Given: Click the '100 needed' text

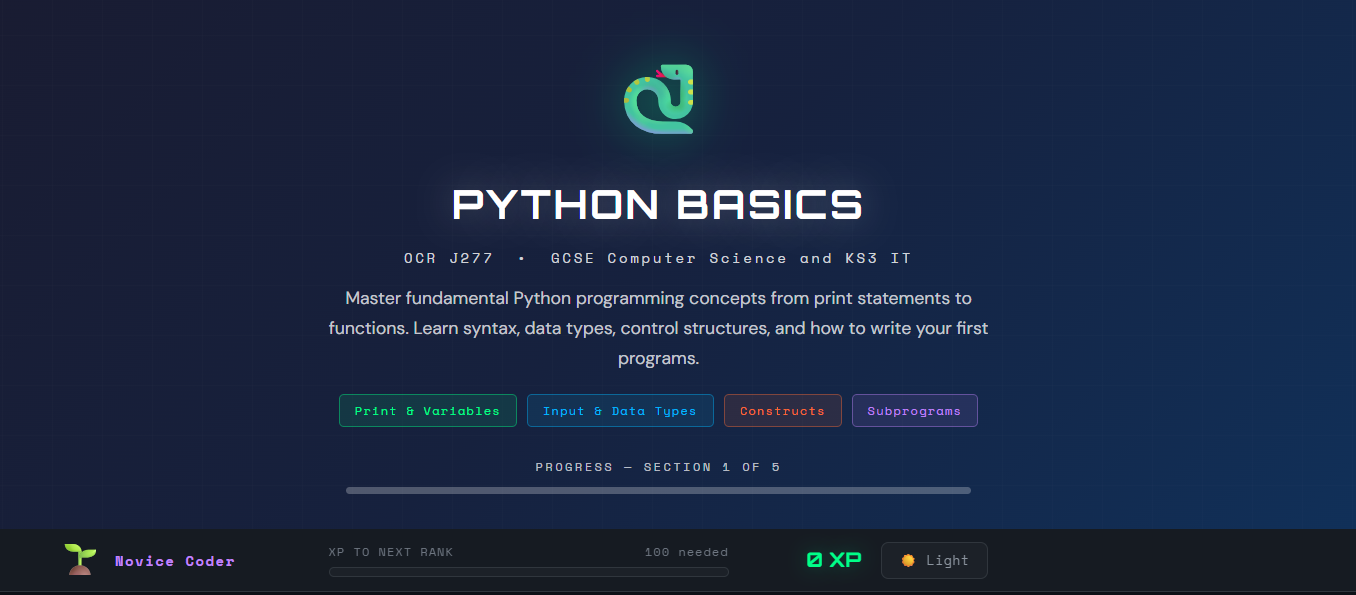Looking at the screenshot, I should click(x=687, y=552).
